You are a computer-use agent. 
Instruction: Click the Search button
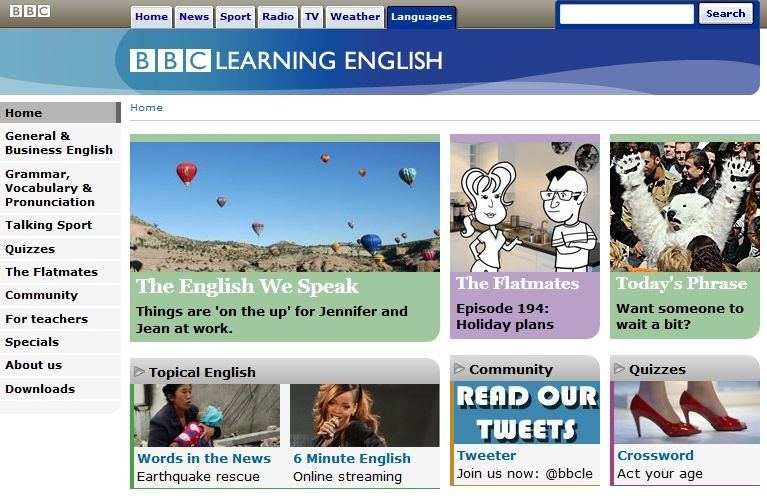click(x=725, y=14)
